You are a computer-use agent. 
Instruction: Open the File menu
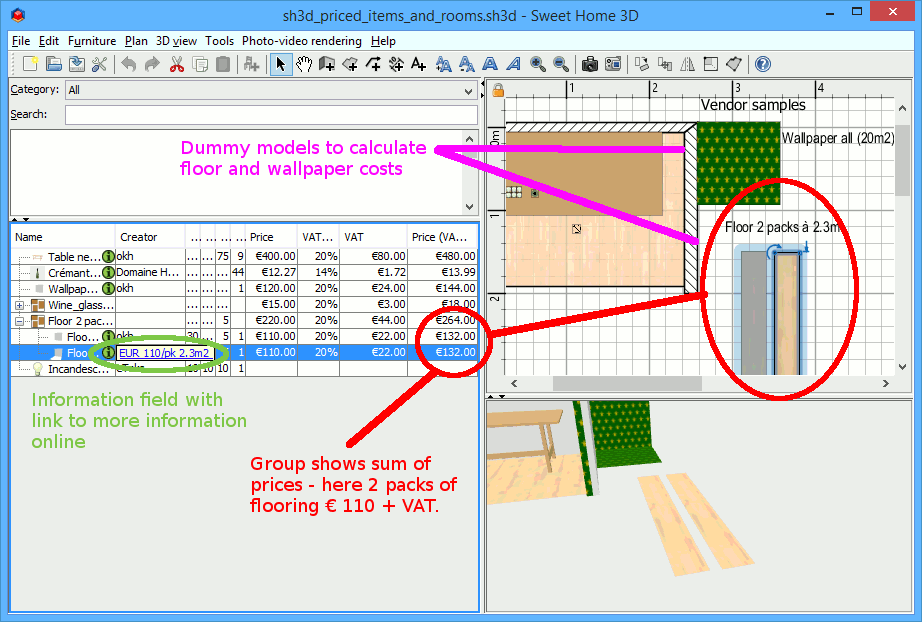tap(21, 41)
